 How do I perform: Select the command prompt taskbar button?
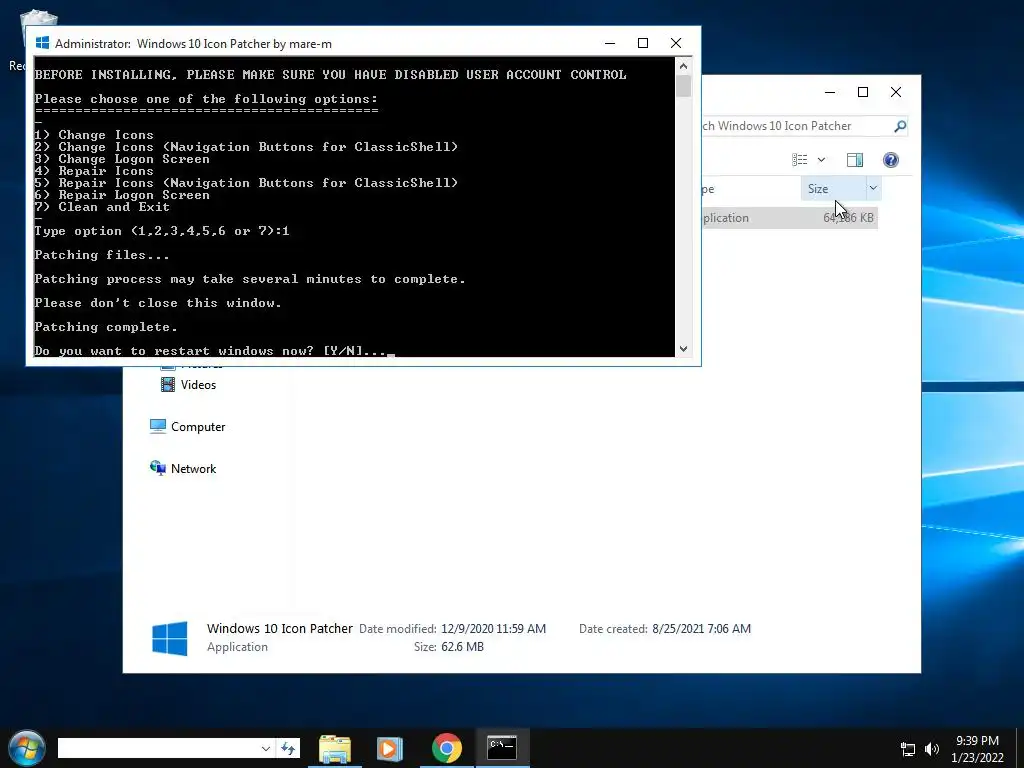502,748
